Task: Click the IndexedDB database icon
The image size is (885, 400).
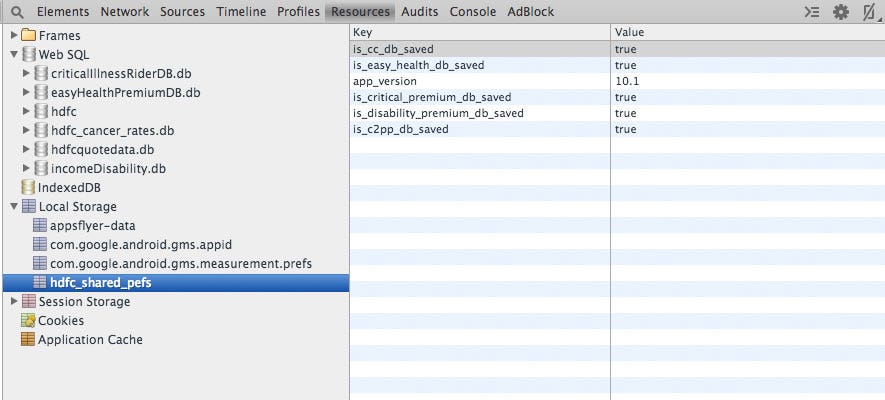Action: 28,187
